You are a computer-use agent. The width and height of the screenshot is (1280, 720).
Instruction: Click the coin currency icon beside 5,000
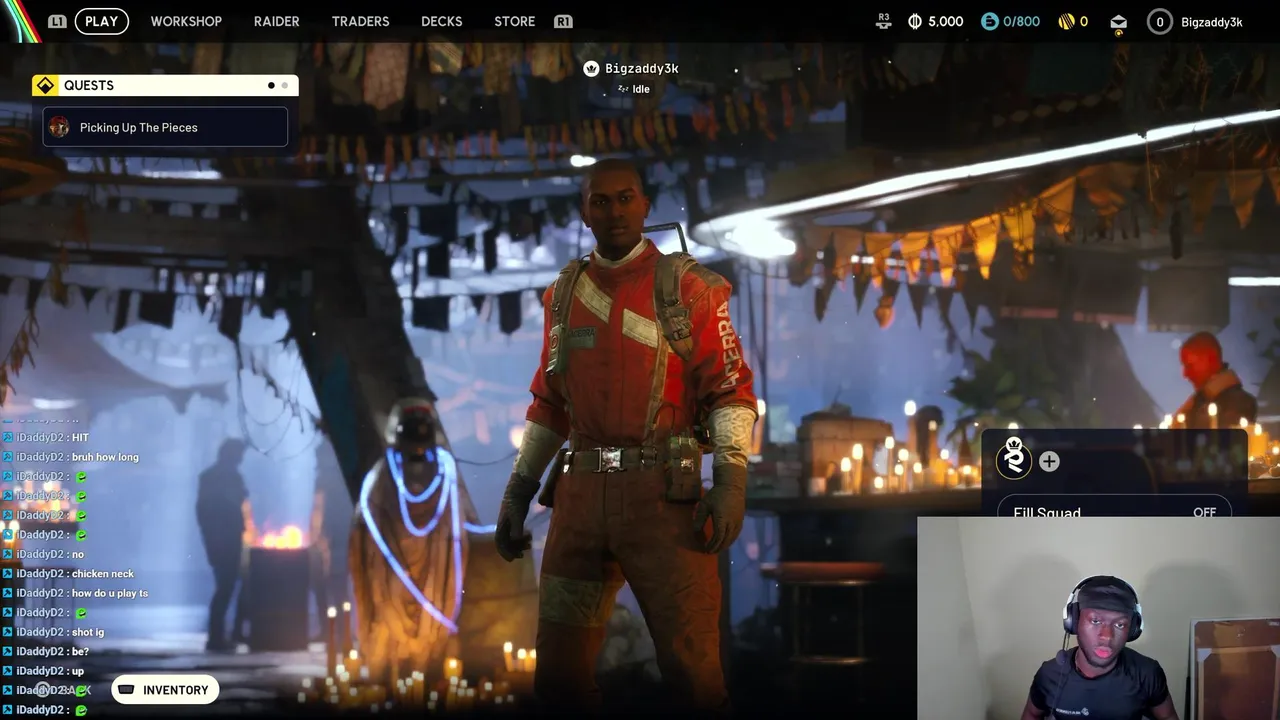[x=914, y=21]
